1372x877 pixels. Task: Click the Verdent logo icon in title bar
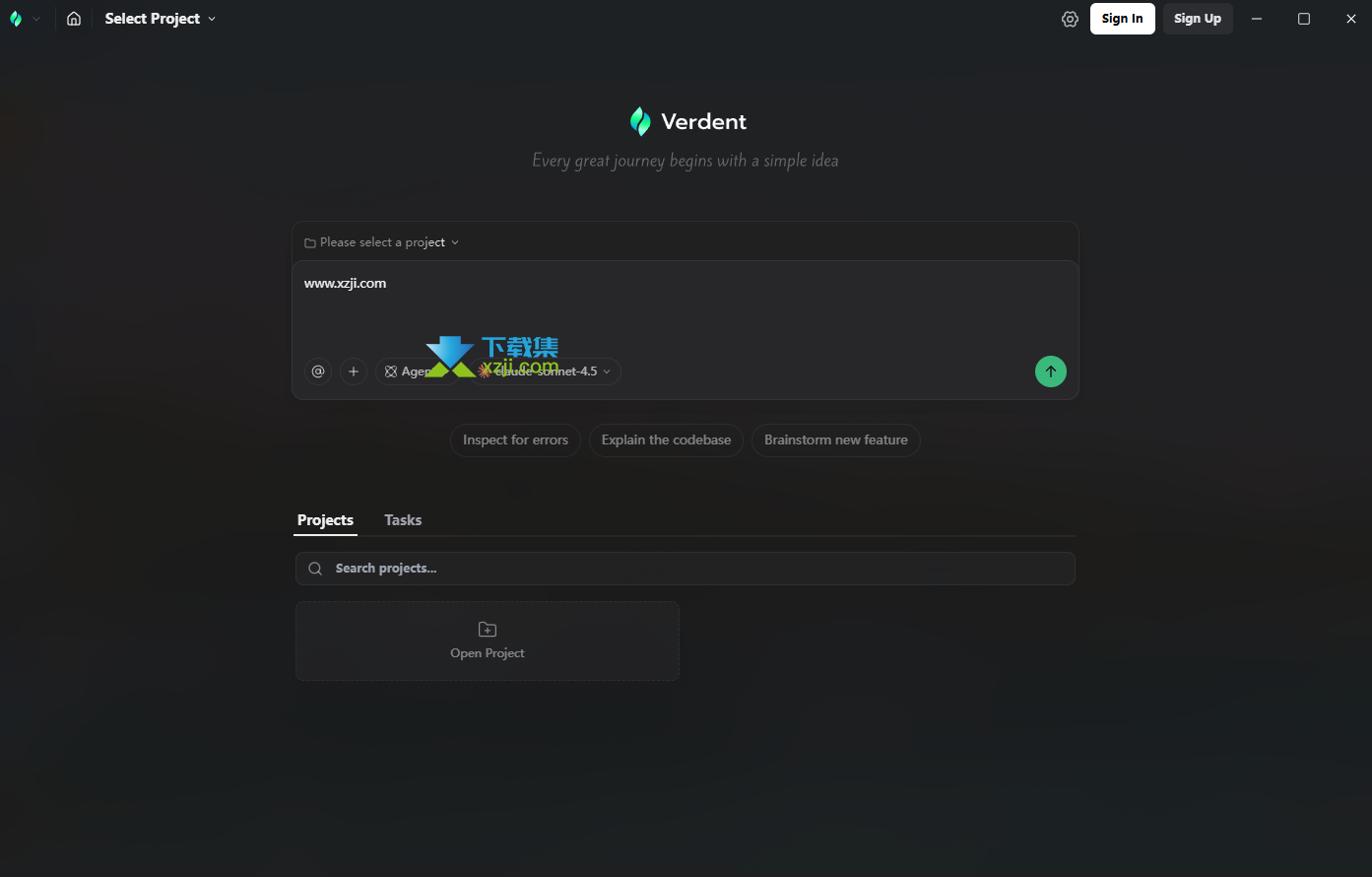coord(16,19)
